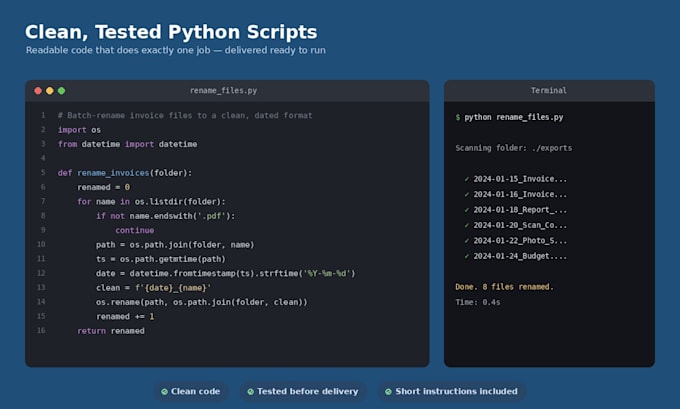This screenshot has height=409, width=680.
Task: Click the green maximize dot in the editor window
Action: (62, 91)
